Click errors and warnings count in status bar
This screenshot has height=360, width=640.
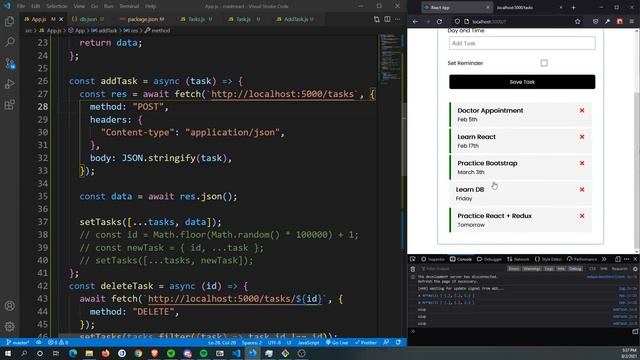(58, 342)
